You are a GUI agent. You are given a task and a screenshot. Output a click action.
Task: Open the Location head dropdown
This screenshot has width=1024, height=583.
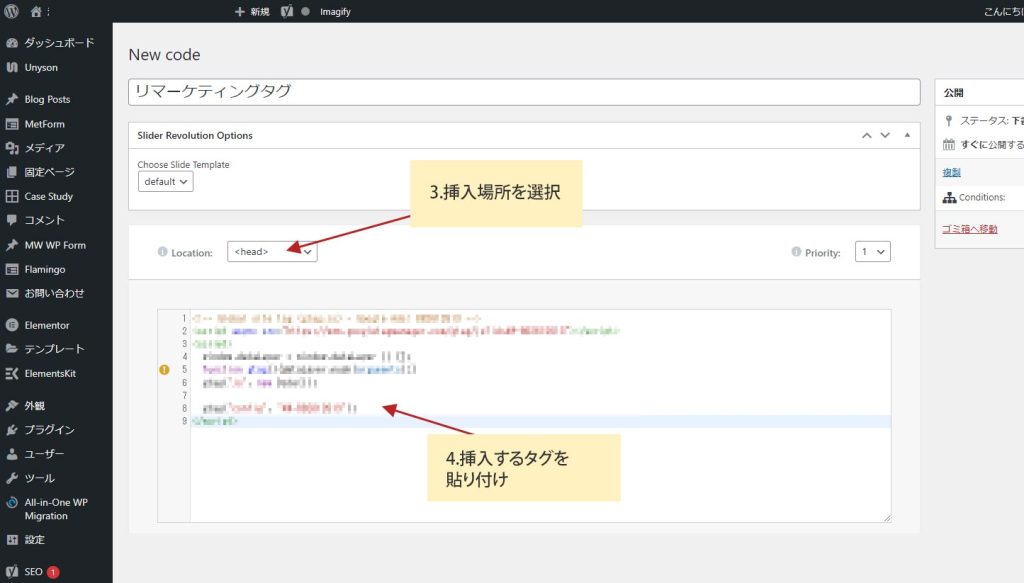click(x=272, y=252)
